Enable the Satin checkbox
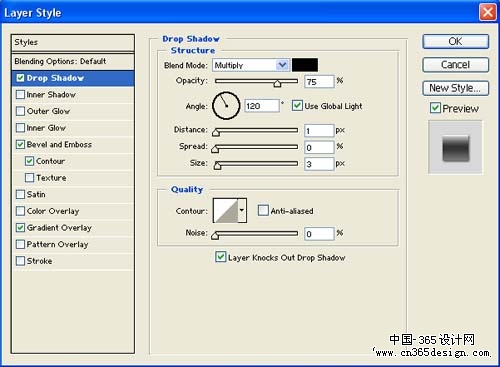 20,194
